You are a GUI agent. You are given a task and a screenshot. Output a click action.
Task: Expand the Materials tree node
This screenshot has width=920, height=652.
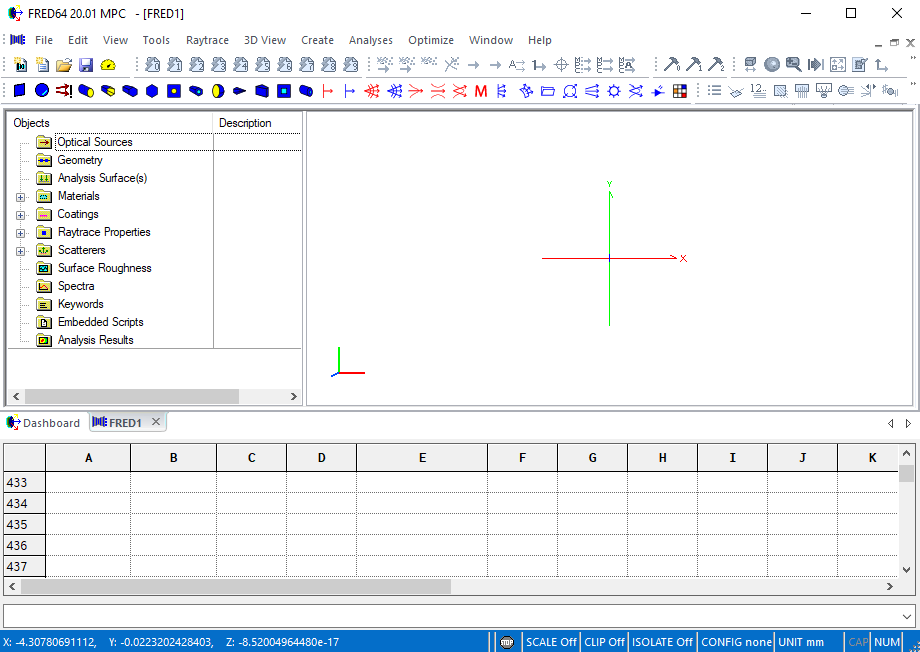[x=20, y=197]
